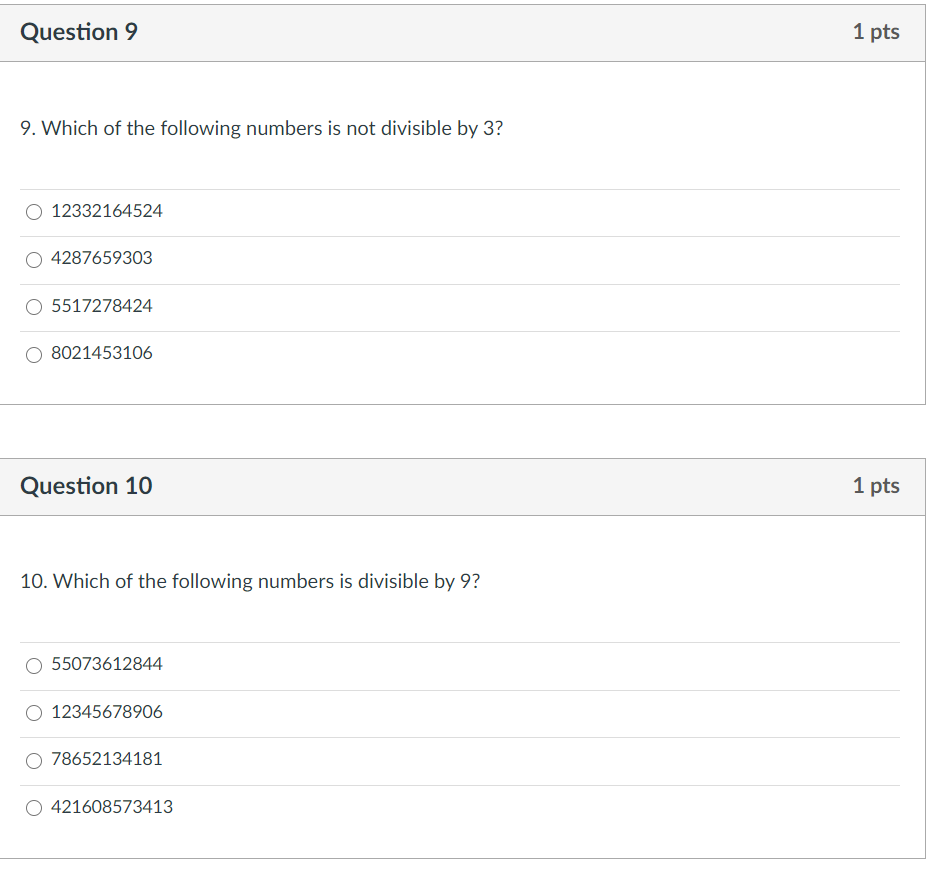This screenshot has width=932, height=870.
Task: Select answer 421608573413 in Question 10
Action: [33, 807]
